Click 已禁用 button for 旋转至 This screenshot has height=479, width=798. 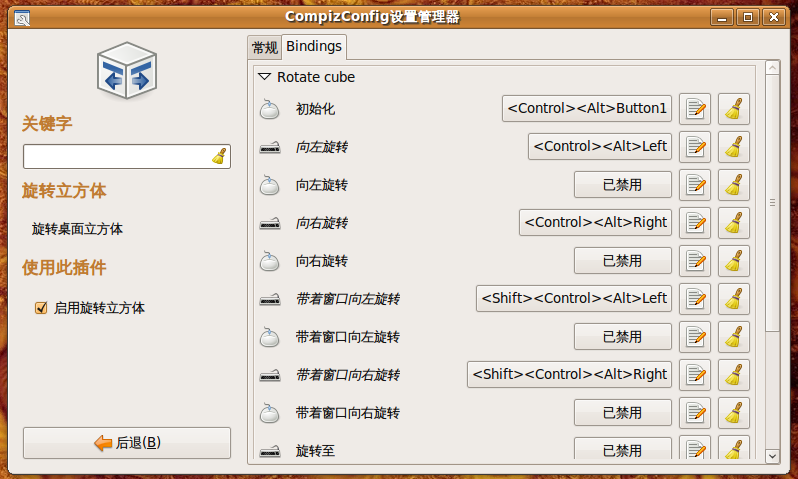[623, 449]
